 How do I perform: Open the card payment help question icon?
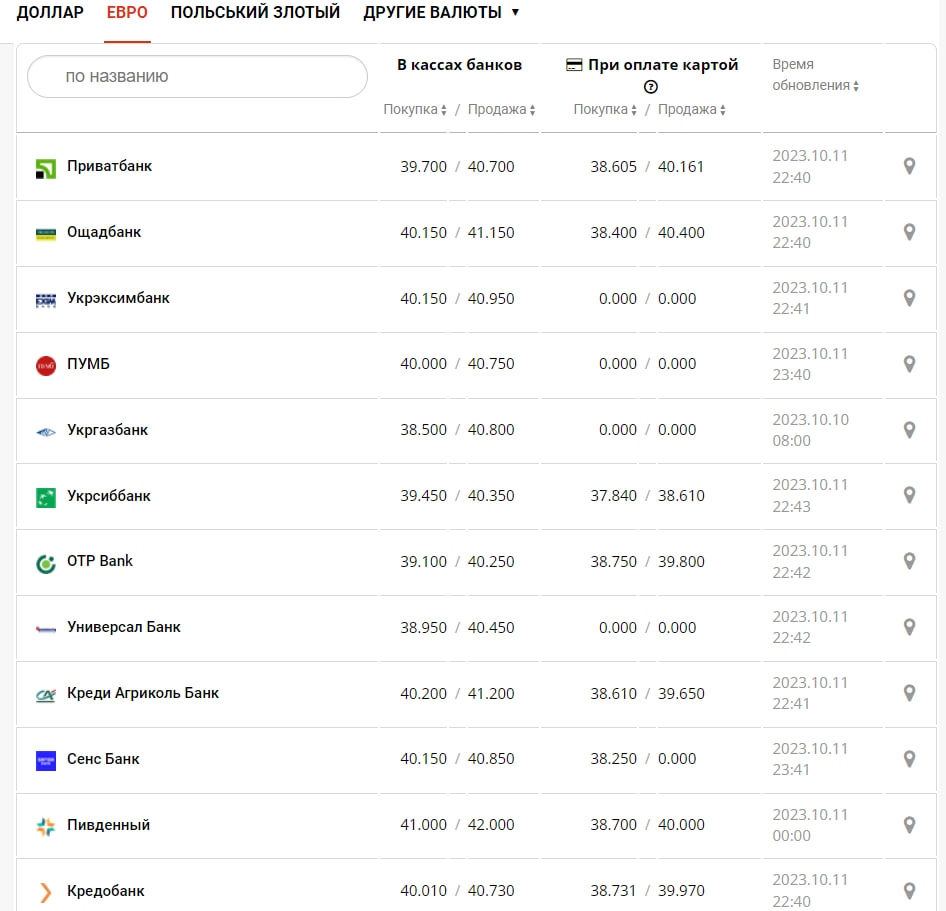[x=651, y=87]
